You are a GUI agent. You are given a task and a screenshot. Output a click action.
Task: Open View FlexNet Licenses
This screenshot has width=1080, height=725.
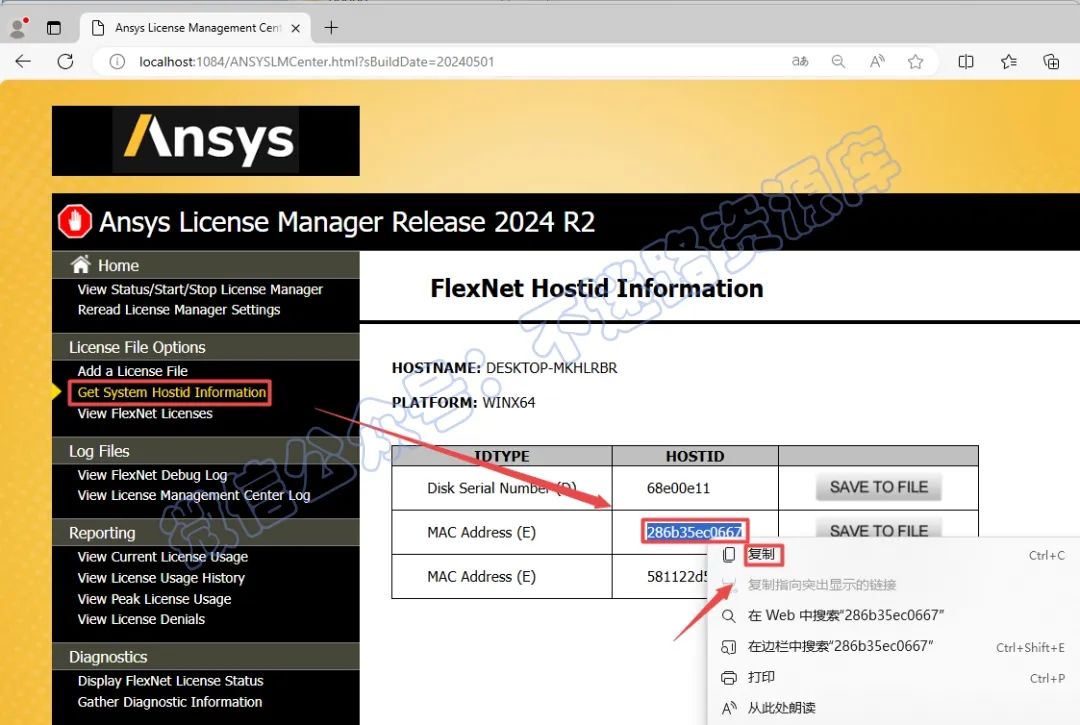click(x=145, y=413)
